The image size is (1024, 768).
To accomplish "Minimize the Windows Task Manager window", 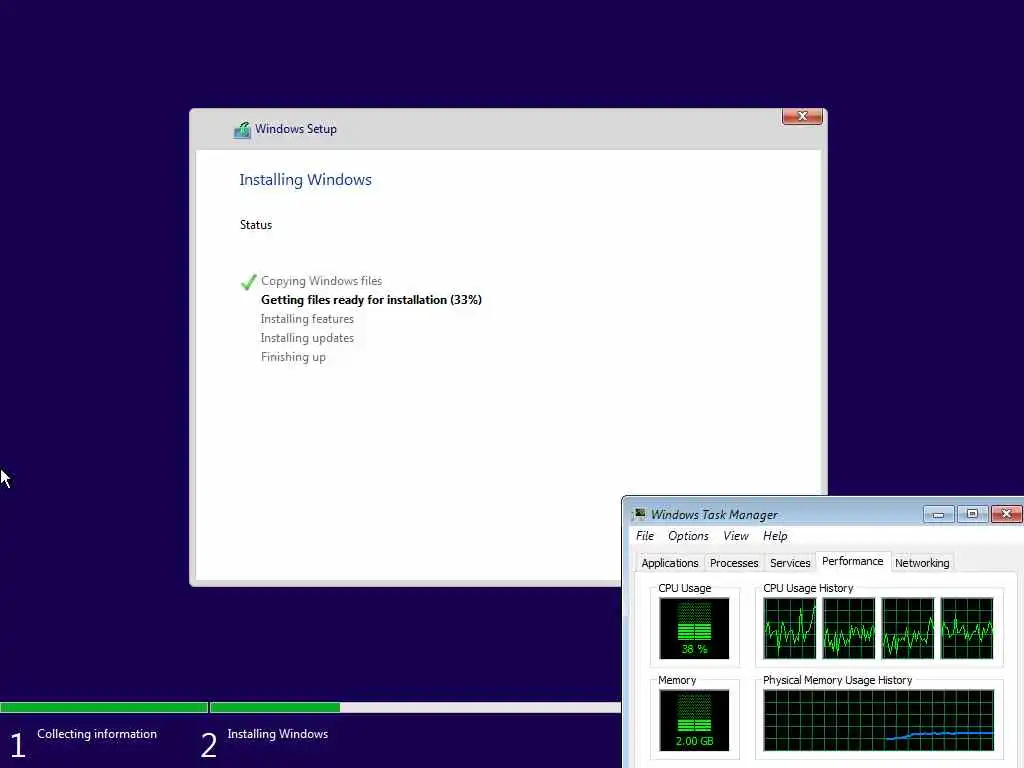I will [x=938, y=515].
